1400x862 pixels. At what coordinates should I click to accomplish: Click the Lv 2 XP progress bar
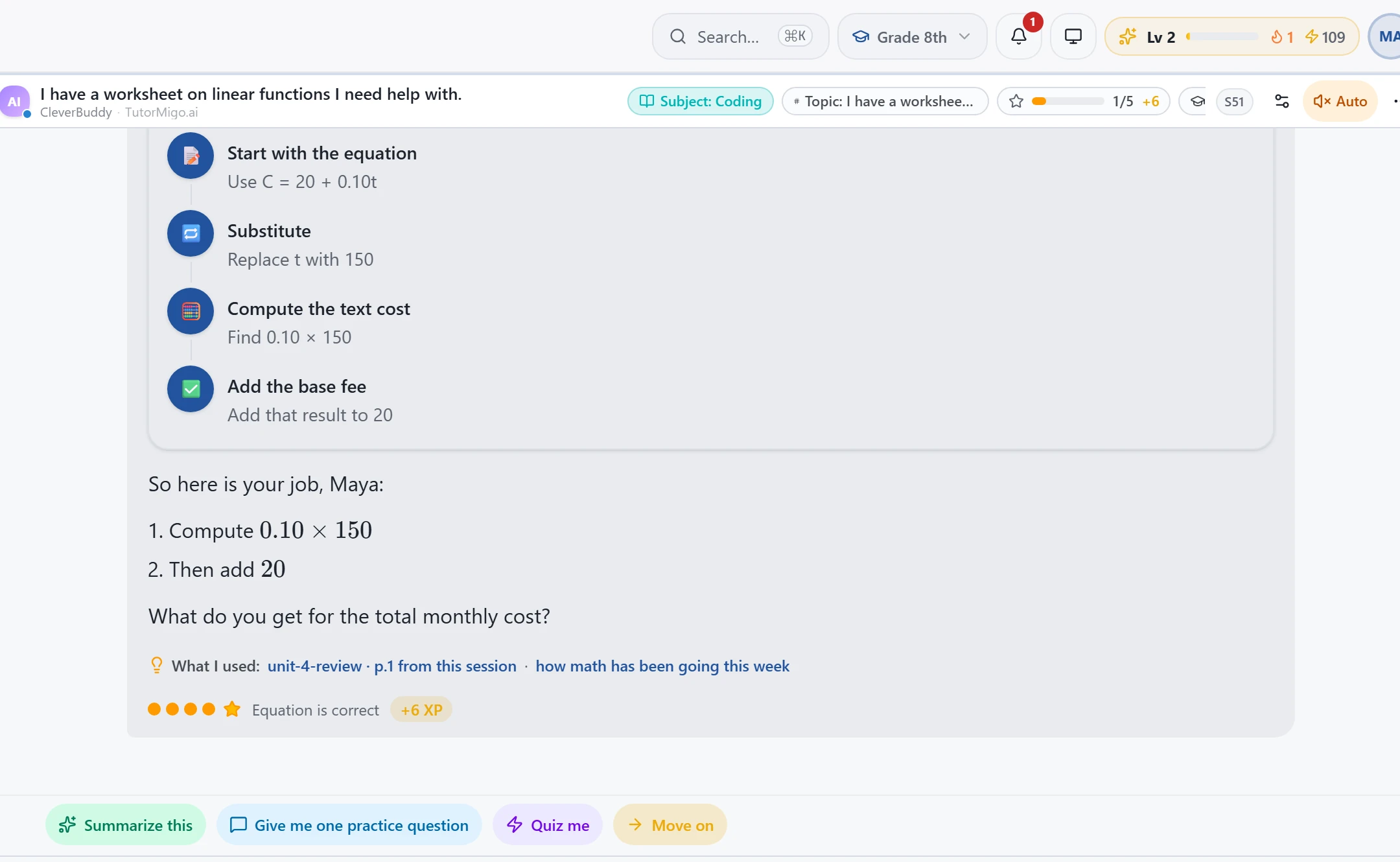point(1222,37)
